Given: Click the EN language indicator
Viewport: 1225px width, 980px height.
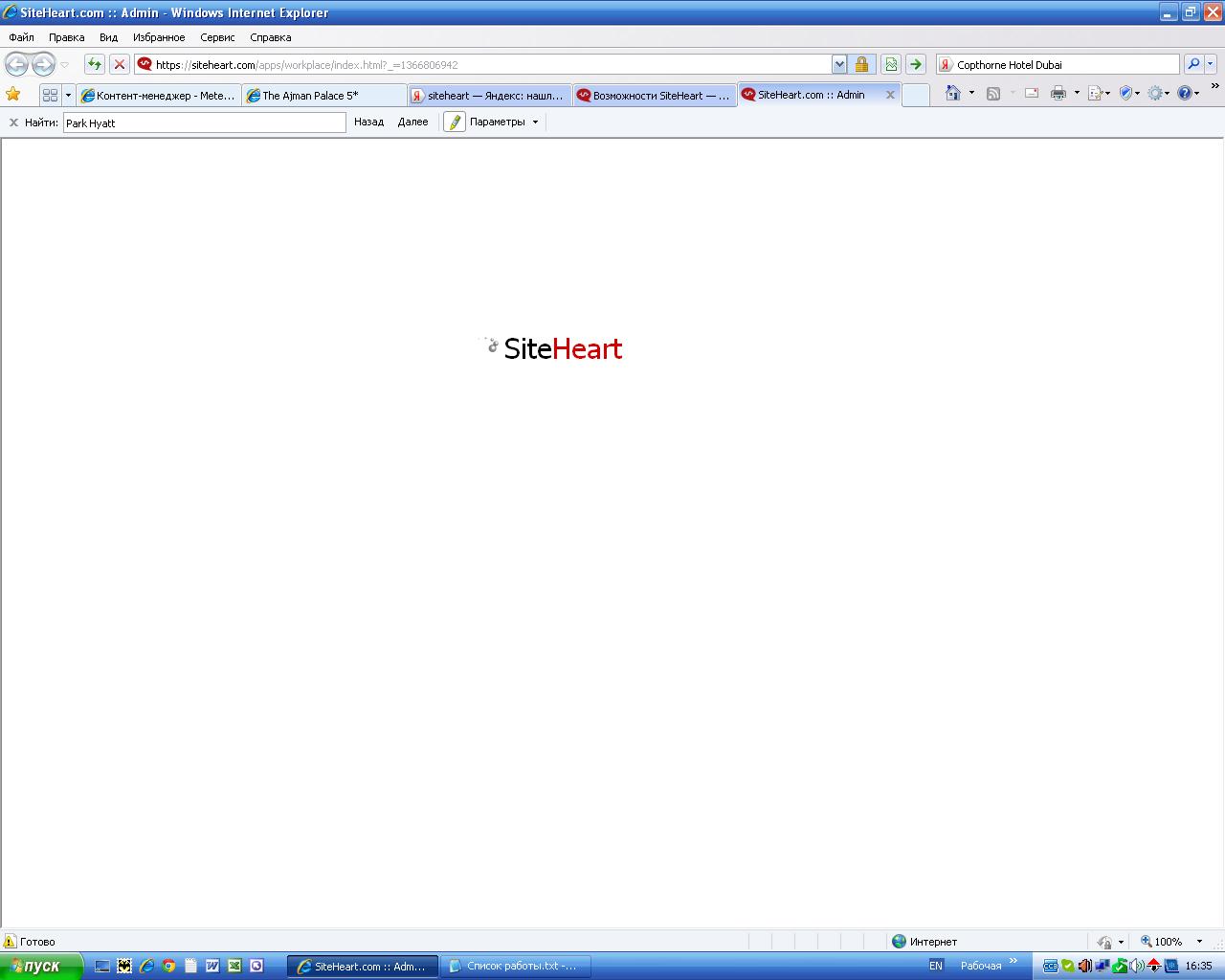Looking at the screenshot, I should (935, 966).
